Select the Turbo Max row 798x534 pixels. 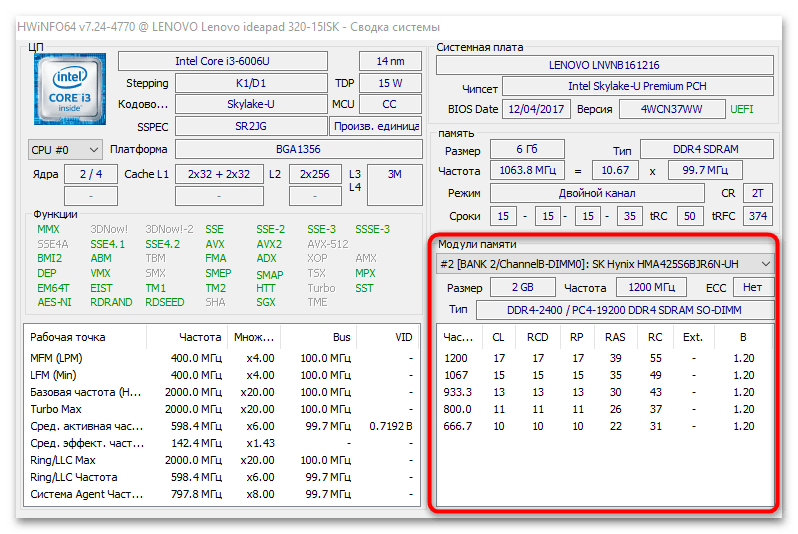pyautogui.click(x=222, y=409)
